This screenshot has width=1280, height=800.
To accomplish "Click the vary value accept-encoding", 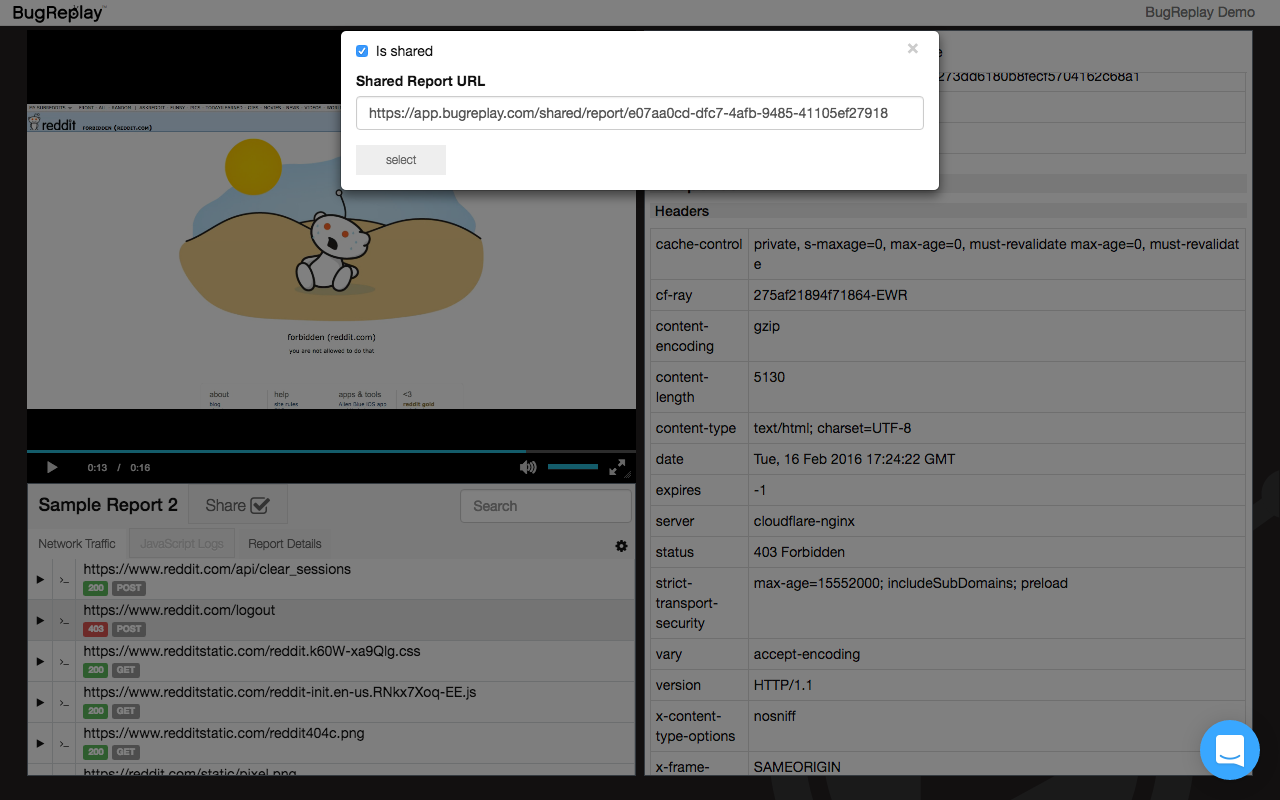I will (x=807, y=654).
